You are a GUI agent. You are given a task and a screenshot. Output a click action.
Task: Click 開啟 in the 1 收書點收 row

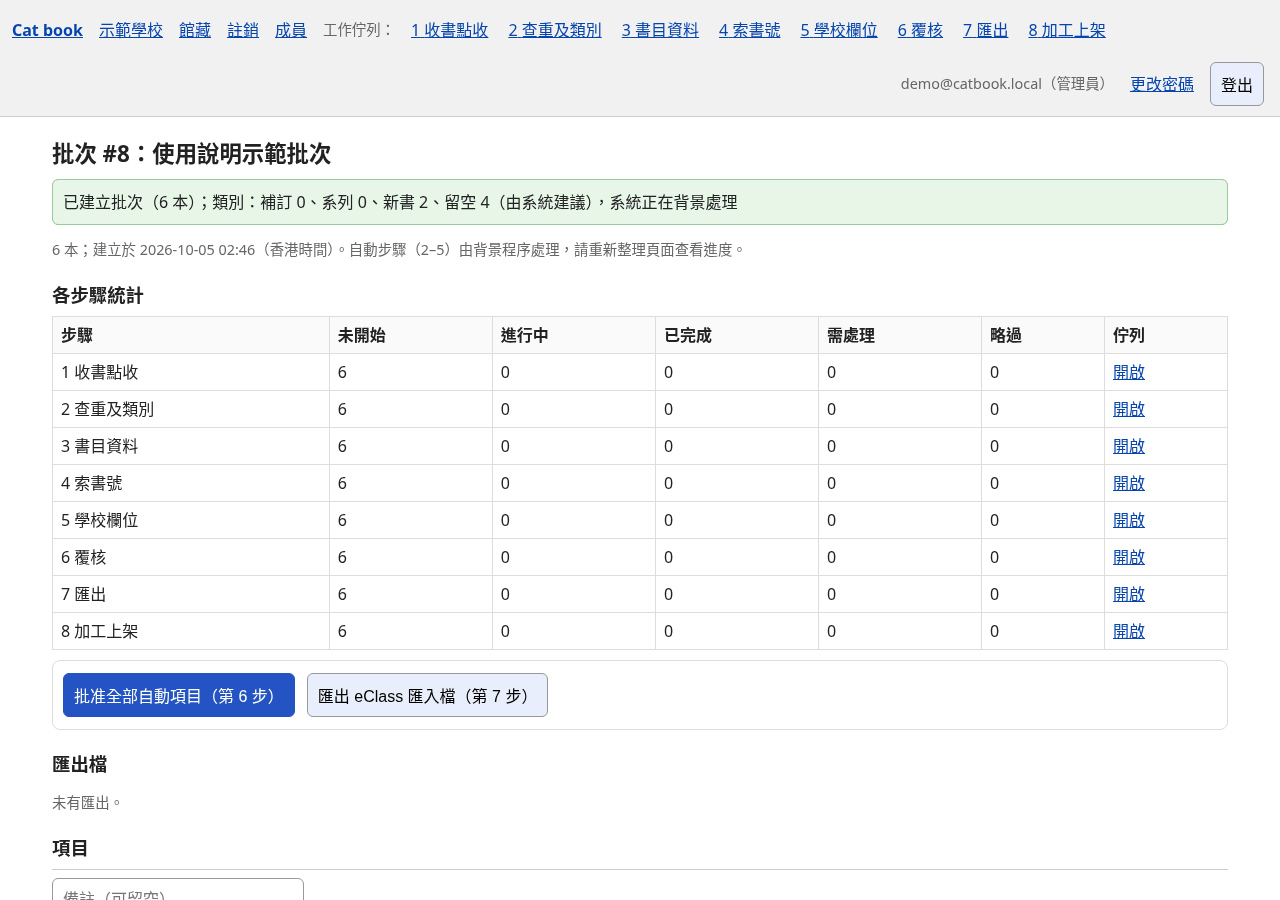[1129, 372]
